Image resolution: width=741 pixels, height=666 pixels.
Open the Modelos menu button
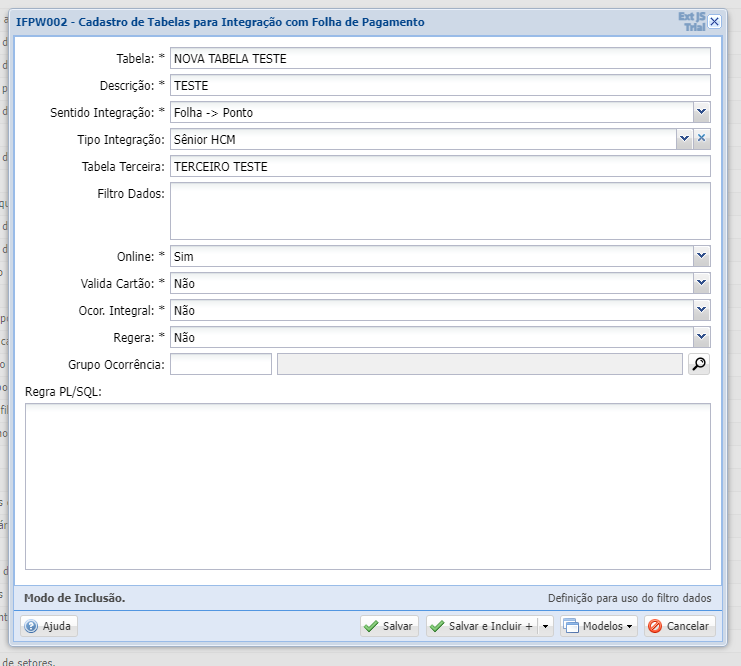[x=599, y=626]
